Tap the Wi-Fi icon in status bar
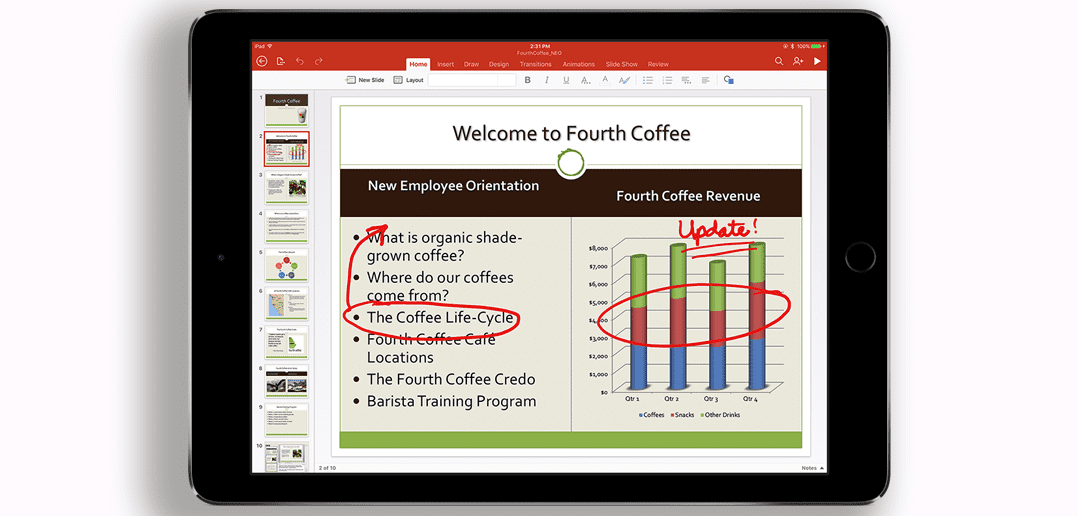Viewport: 1078px width, 516px height. point(270,46)
